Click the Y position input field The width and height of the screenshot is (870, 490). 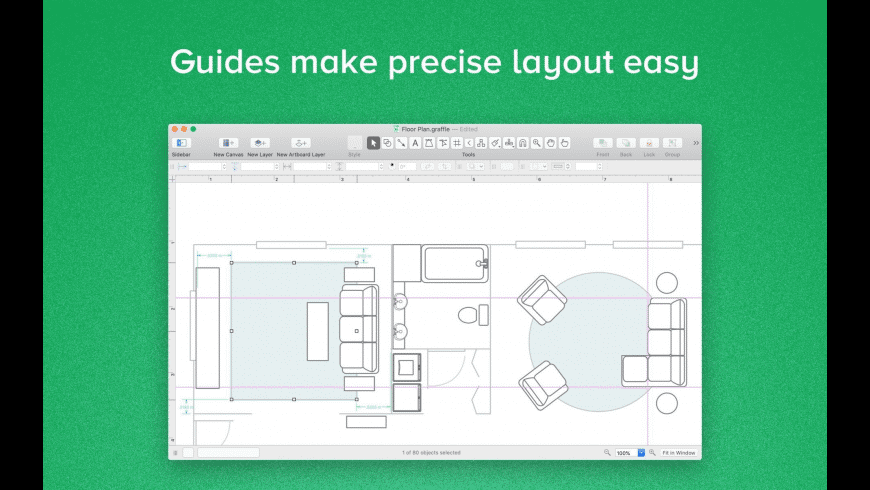[x=257, y=166]
